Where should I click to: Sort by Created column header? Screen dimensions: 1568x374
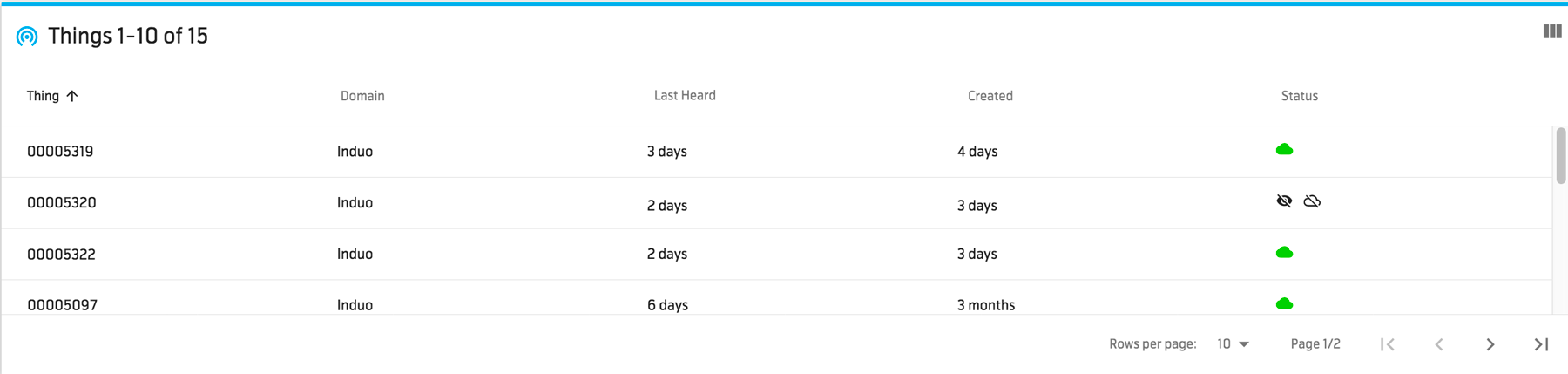(990, 96)
